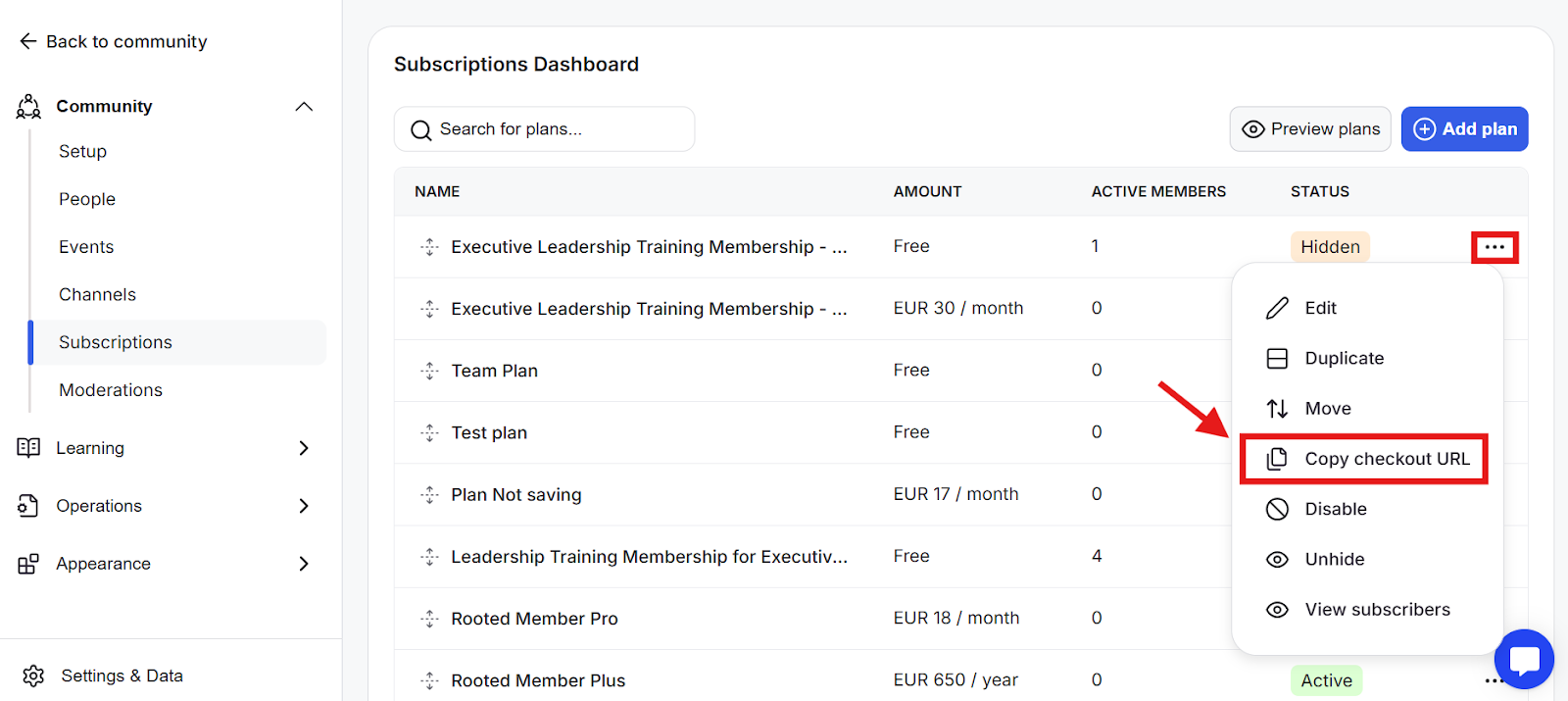Expand the Learning section chevron
This screenshot has width=1568, height=701.
[x=304, y=448]
